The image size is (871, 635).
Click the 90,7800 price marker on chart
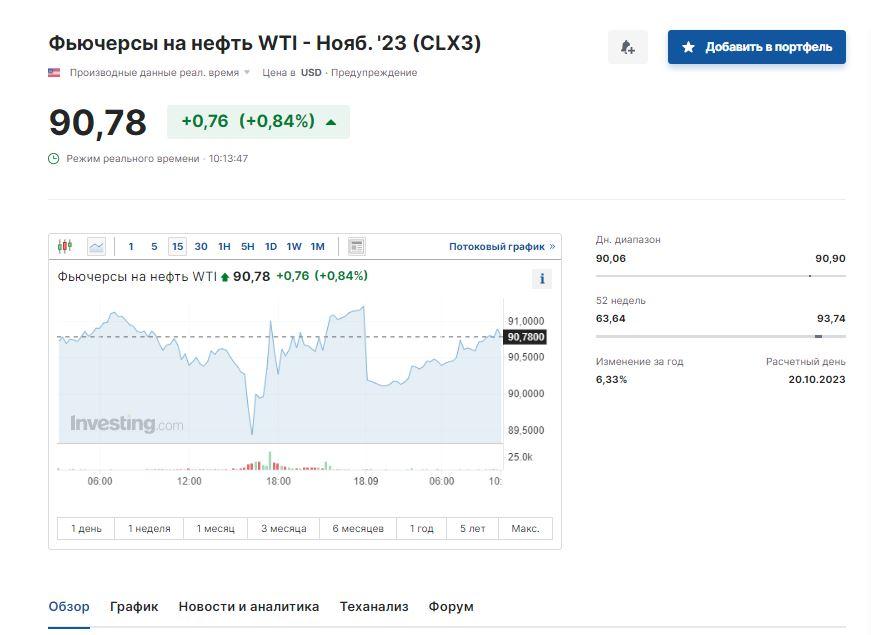click(x=525, y=337)
